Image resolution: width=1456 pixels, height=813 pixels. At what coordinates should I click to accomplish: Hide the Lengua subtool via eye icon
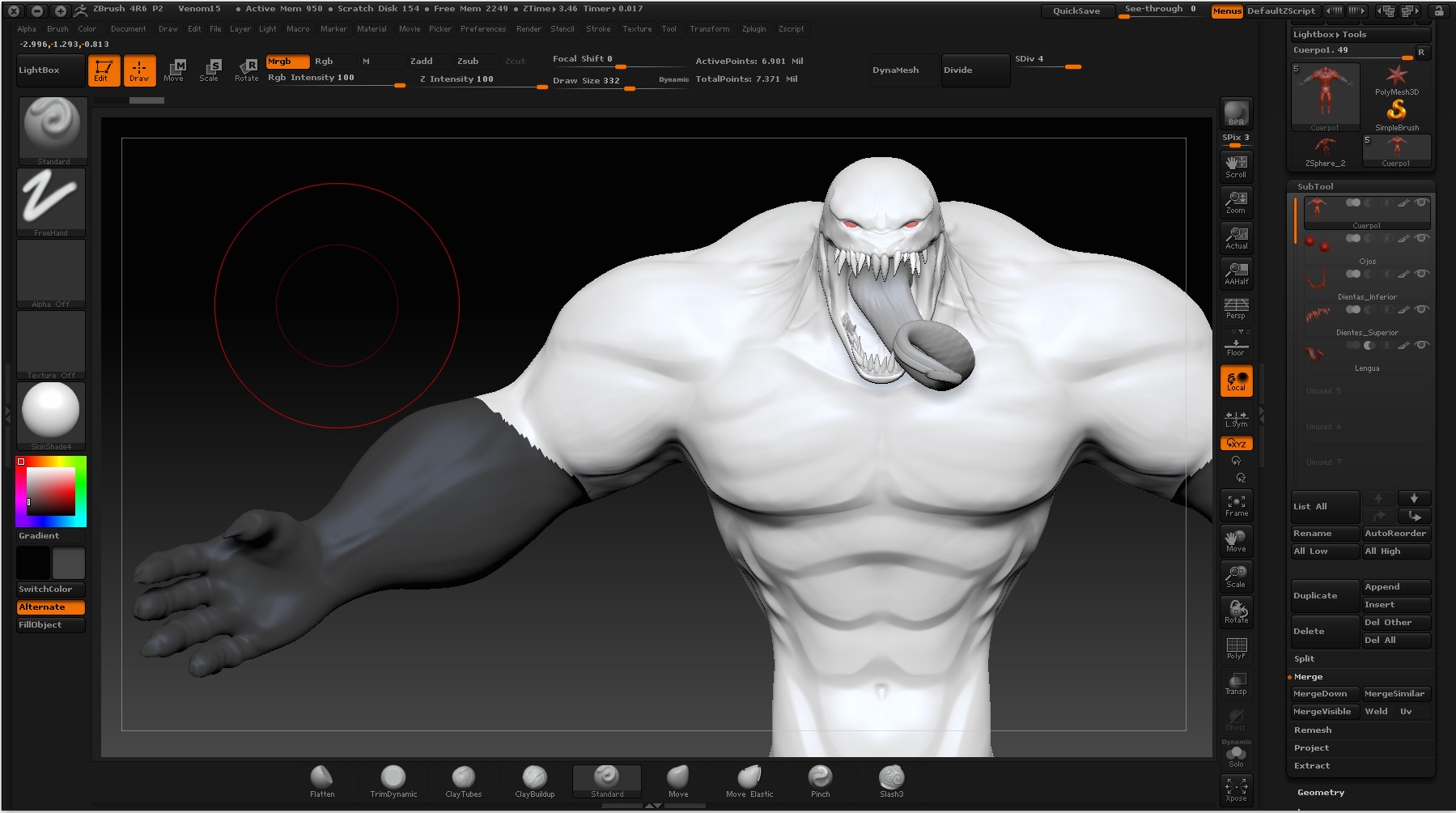[1420, 345]
